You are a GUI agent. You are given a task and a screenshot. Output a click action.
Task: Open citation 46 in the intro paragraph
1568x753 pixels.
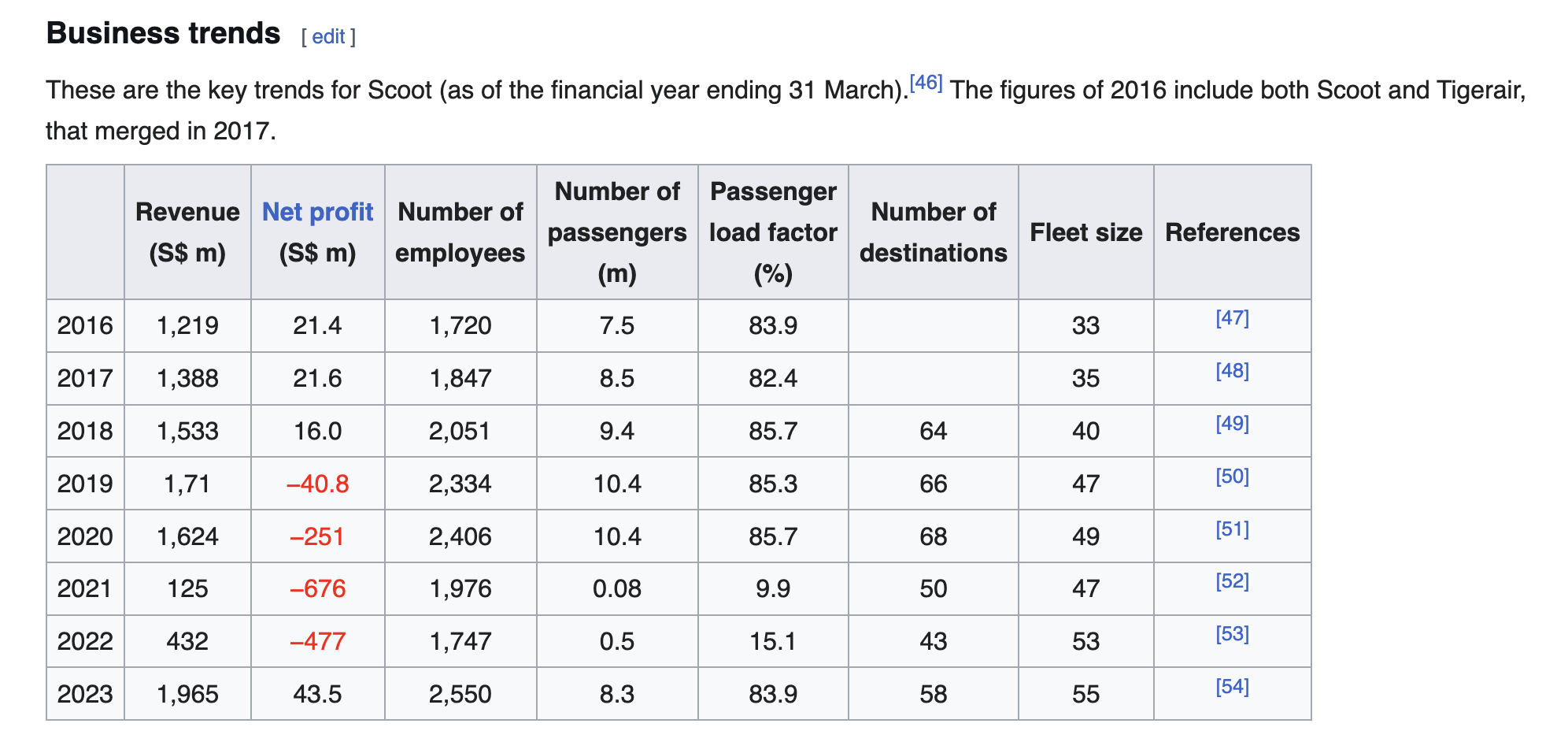click(x=926, y=82)
